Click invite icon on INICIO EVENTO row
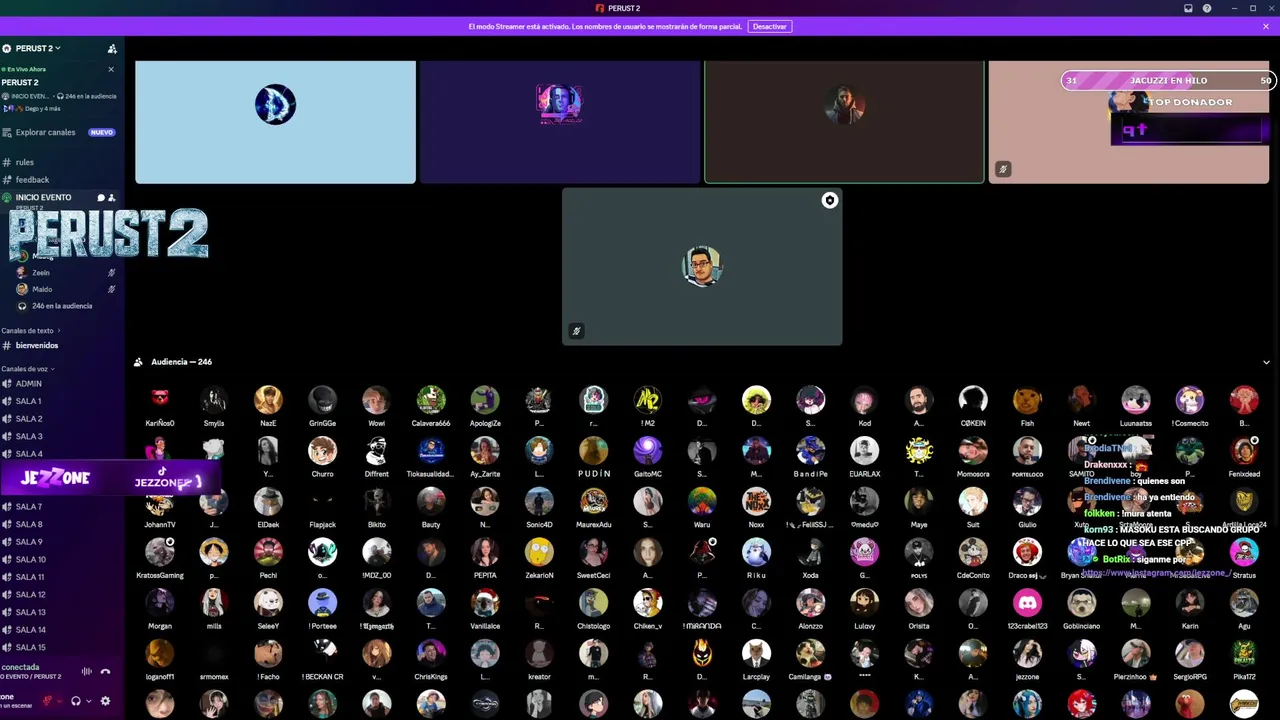1280x720 pixels. pyautogui.click(x=112, y=198)
